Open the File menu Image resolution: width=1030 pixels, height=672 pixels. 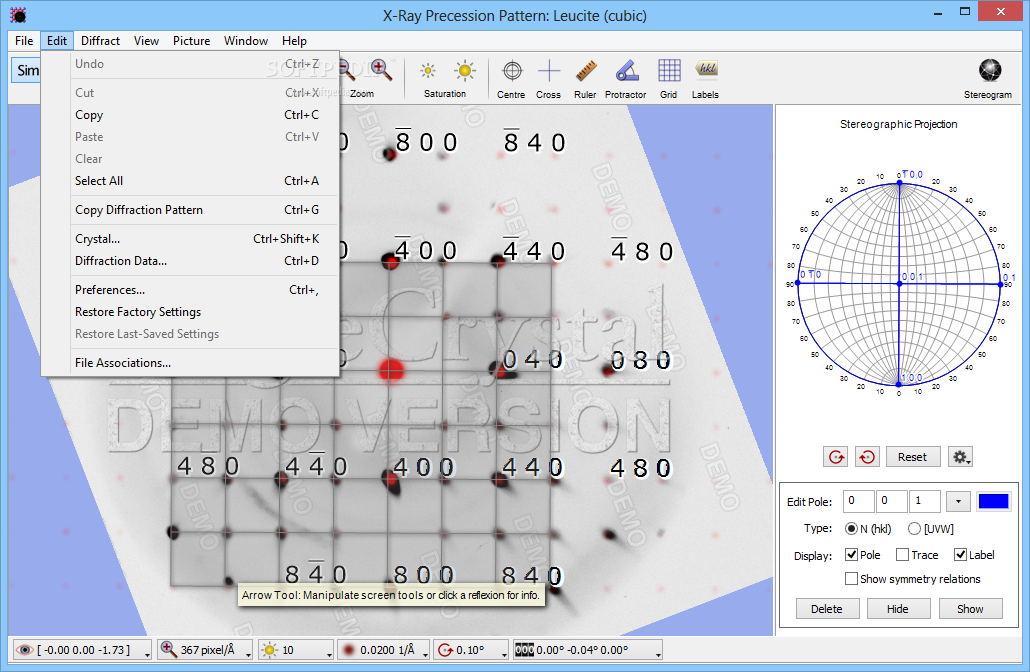pos(24,41)
